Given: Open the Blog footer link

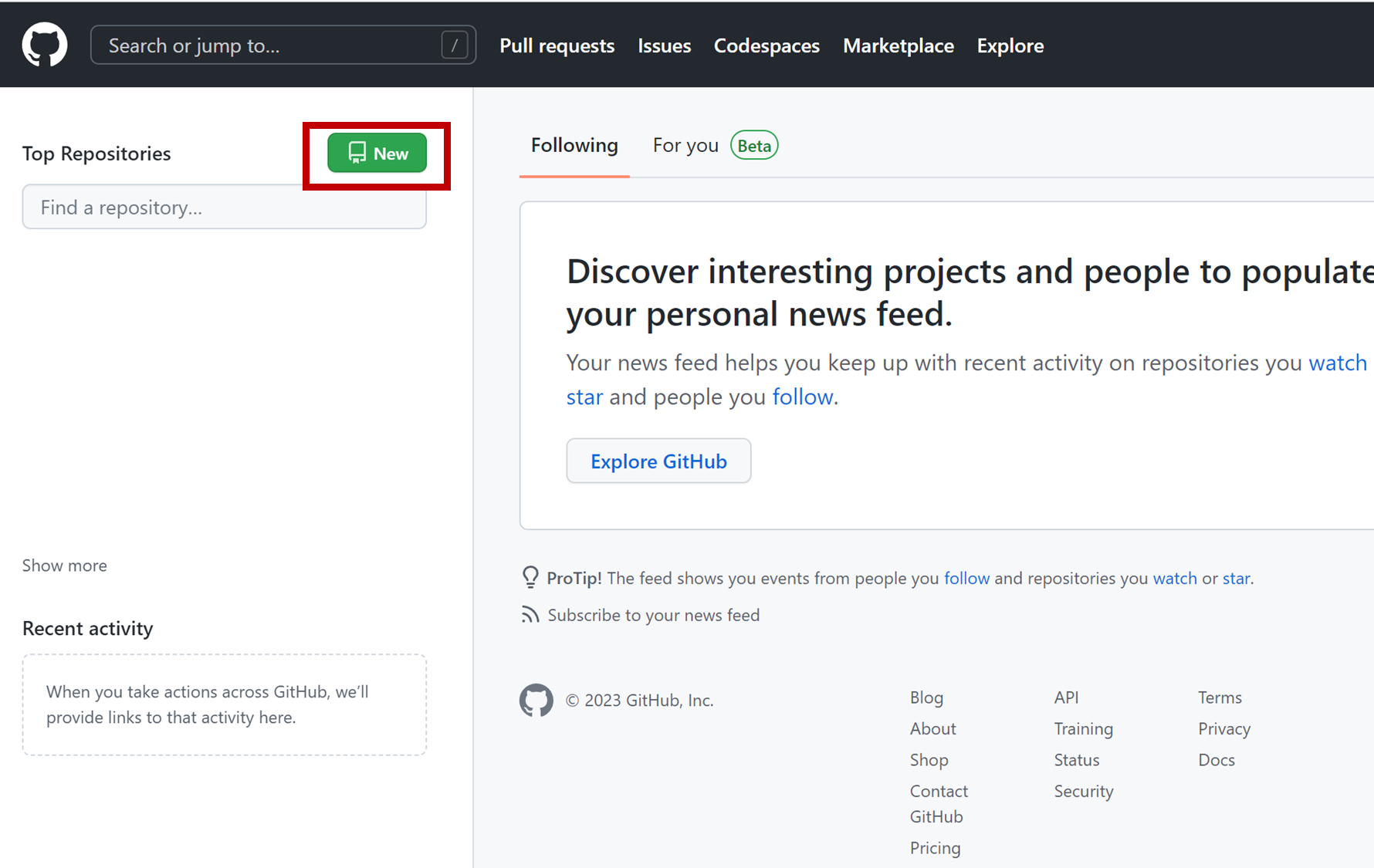Looking at the screenshot, I should [x=926, y=697].
